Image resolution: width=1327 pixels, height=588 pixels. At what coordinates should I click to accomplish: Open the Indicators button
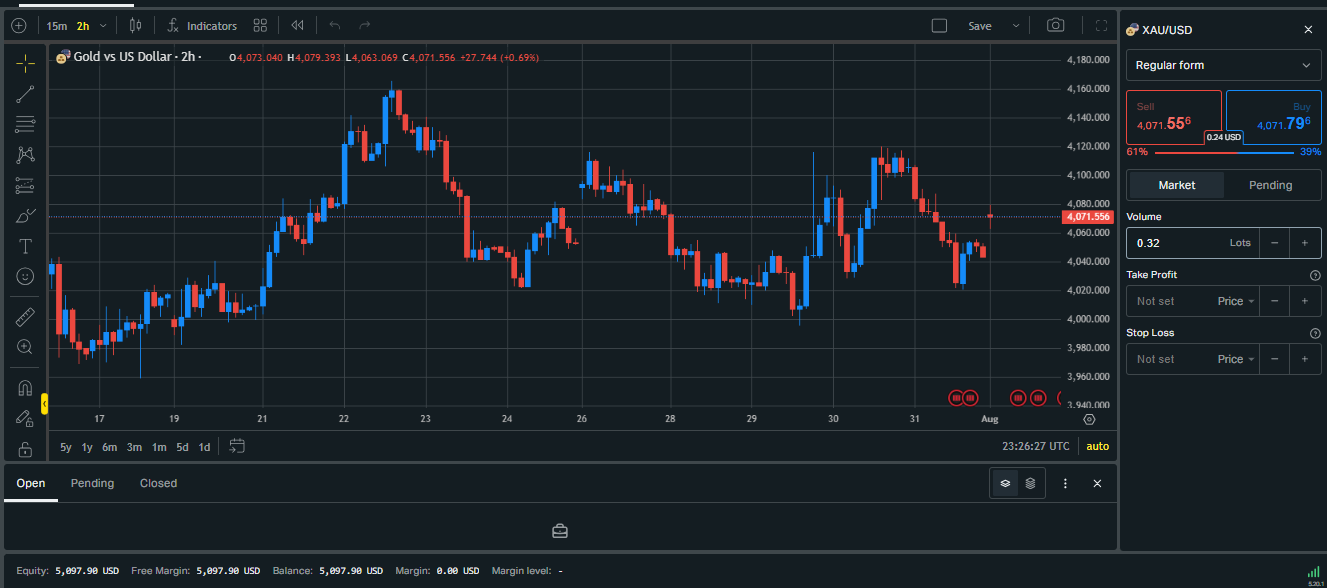(x=203, y=26)
